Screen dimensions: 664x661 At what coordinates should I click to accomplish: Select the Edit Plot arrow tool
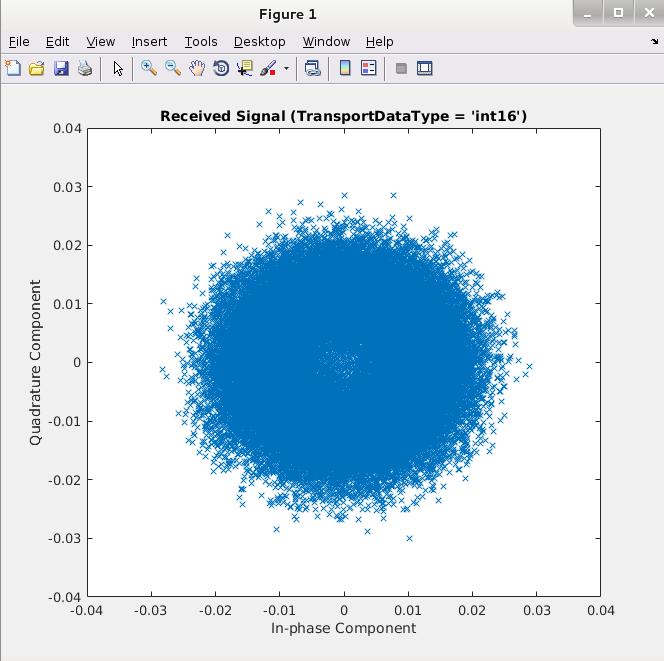[x=118, y=68]
